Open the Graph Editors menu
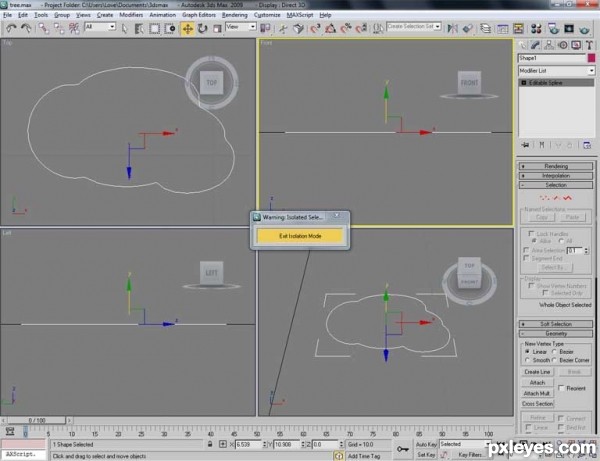The height and width of the screenshot is (461, 600). pyautogui.click(x=199, y=15)
